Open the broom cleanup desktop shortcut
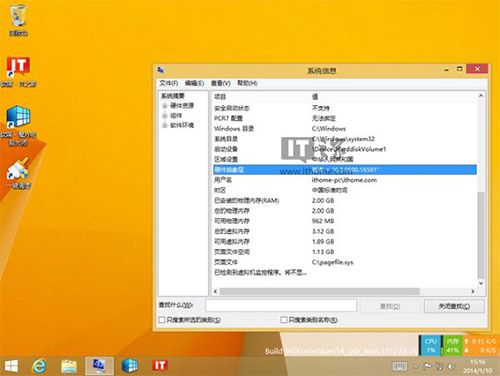The height and width of the screenshot is (376, 500). [18, 173]
